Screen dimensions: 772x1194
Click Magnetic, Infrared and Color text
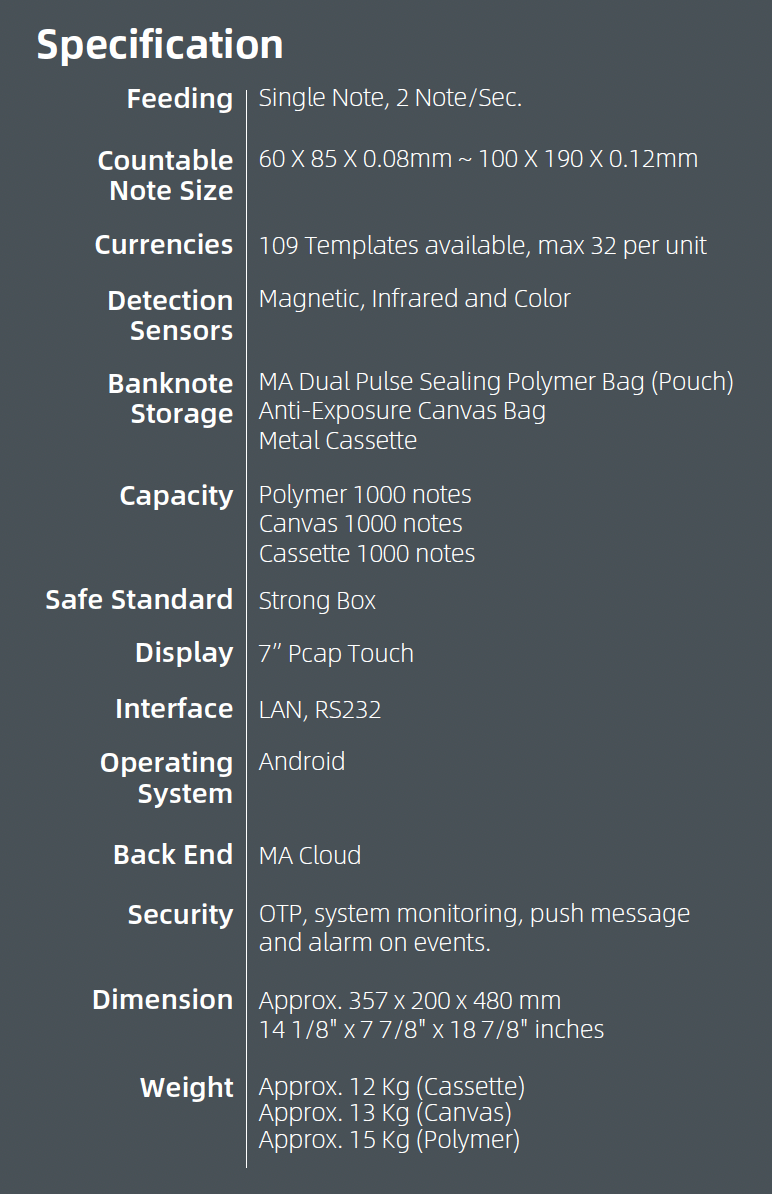tap(414, 298)
